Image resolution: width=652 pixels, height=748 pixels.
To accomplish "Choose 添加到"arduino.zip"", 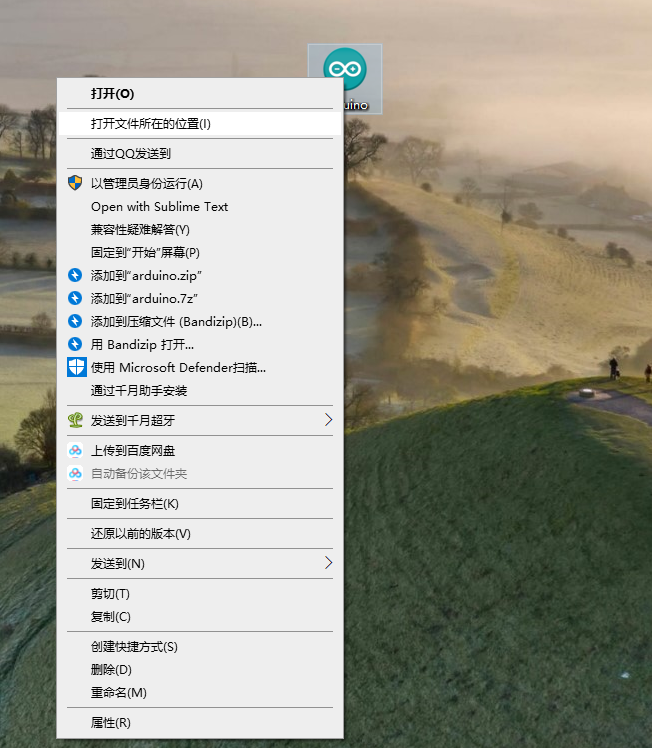I will (x=200, y=275).
